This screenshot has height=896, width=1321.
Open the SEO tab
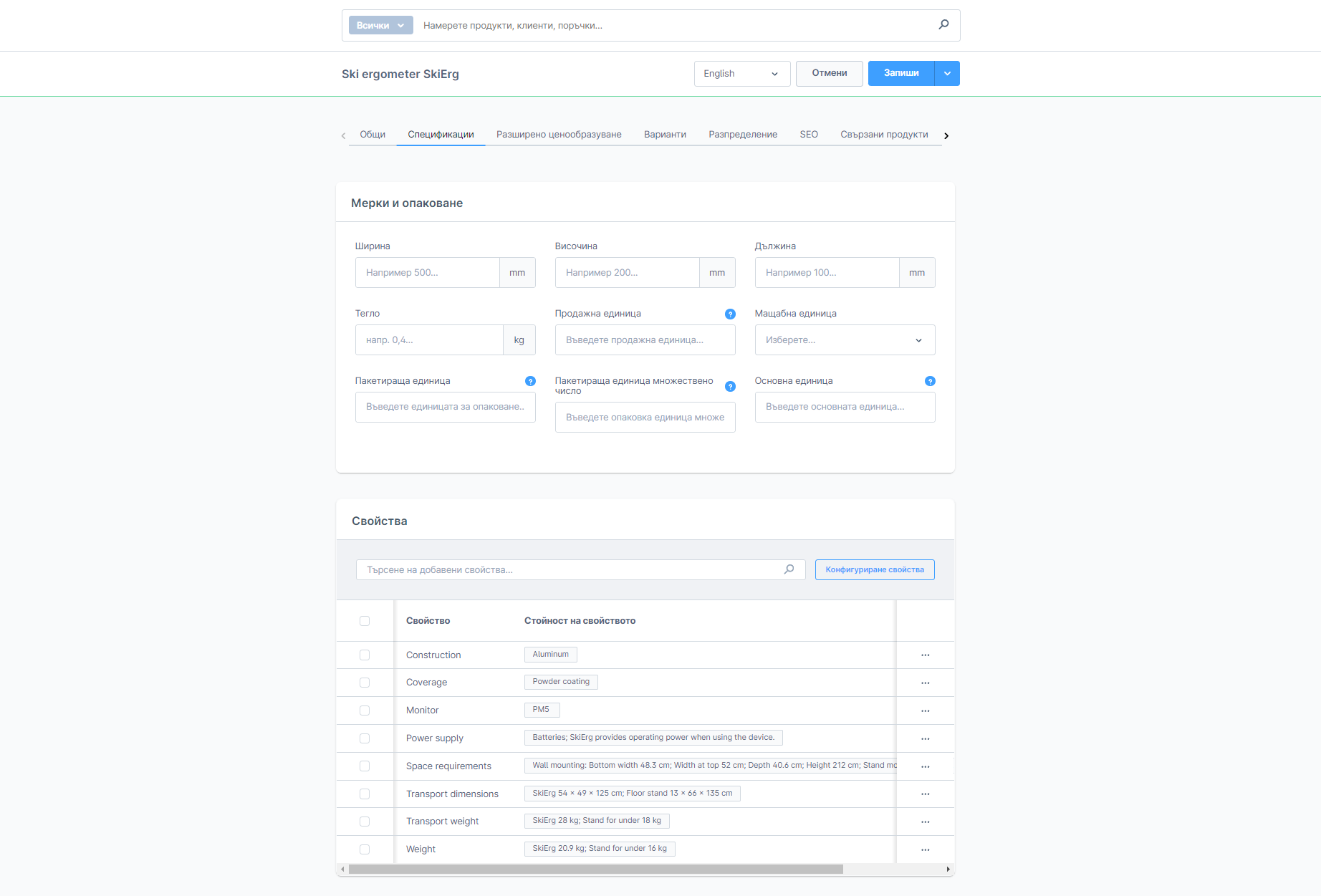[x=809, y=135]
